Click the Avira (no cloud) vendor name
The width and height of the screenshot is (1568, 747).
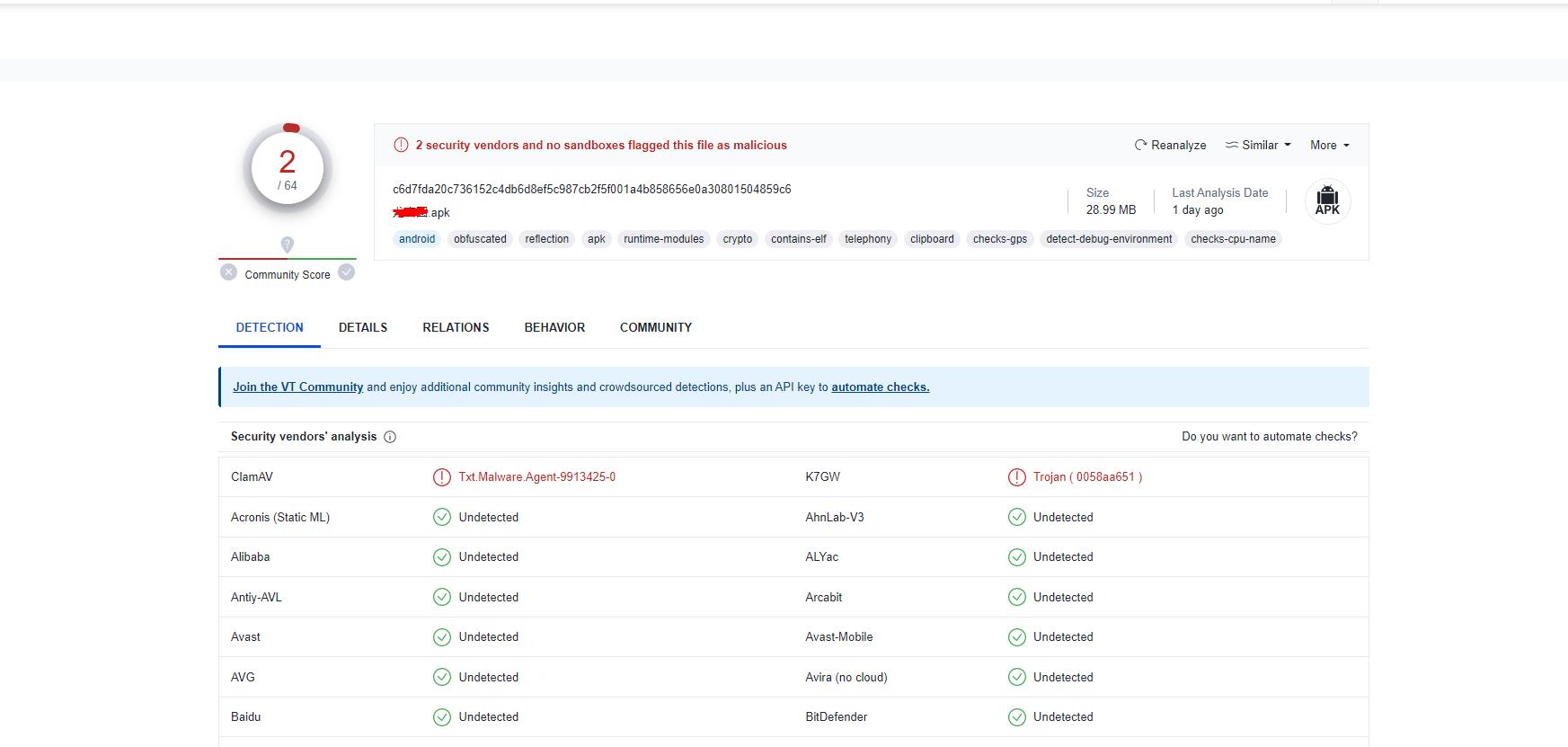(846, 677)
